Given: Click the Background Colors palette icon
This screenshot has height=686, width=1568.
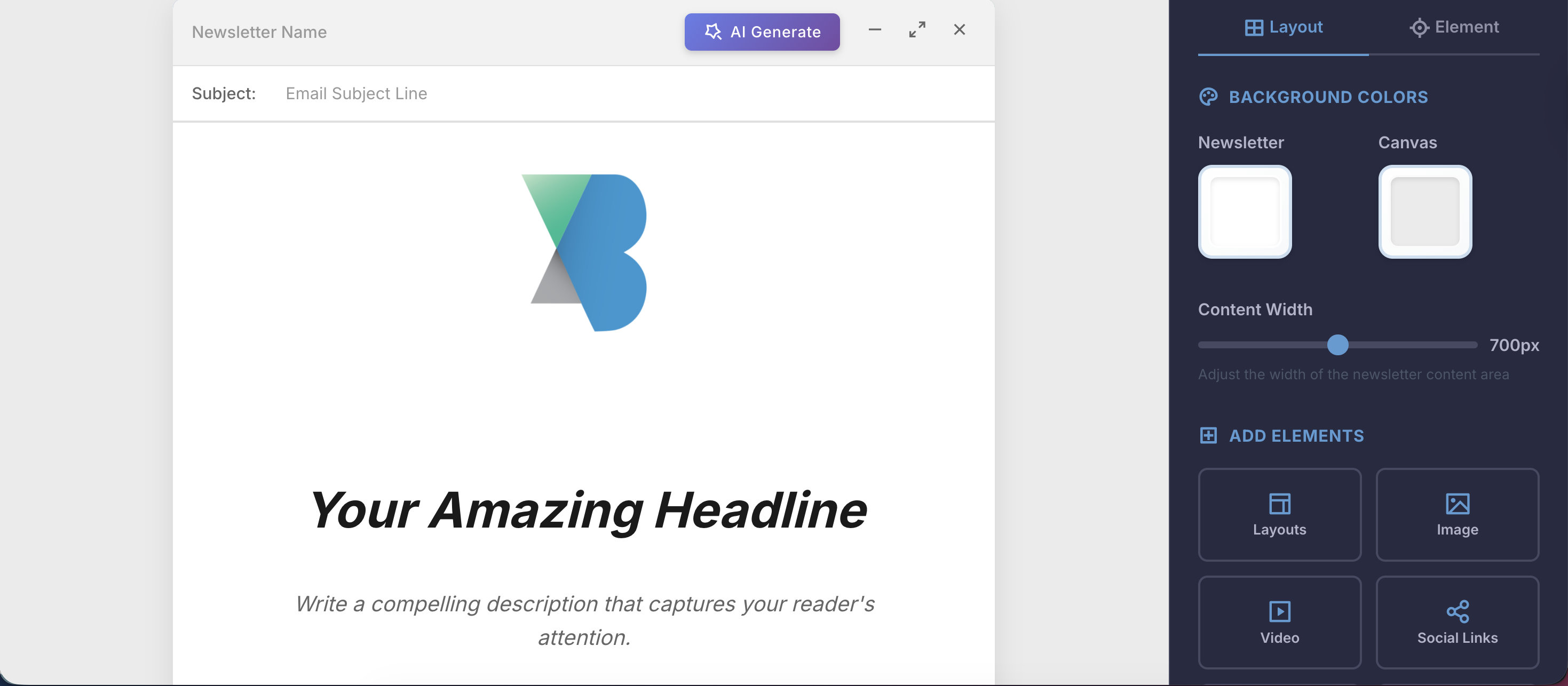Looking at the screenshot, I should (1208, 96).
